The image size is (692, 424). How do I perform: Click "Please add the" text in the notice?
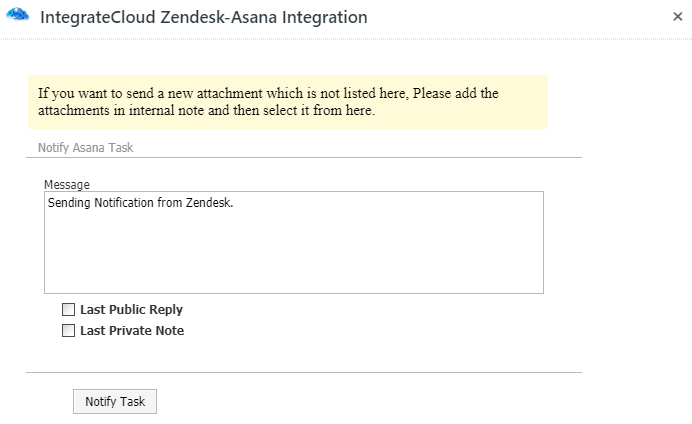pos(455,94)
